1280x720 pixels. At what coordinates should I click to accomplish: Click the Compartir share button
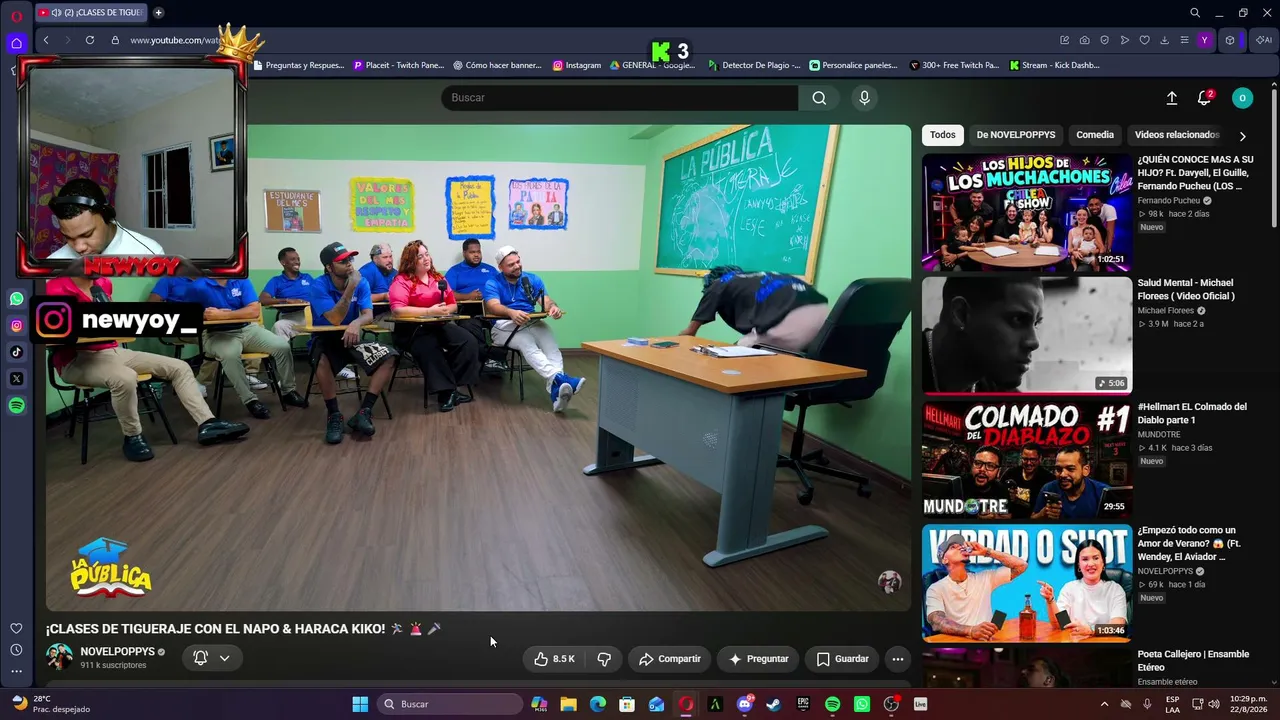(x=670, y=659)
